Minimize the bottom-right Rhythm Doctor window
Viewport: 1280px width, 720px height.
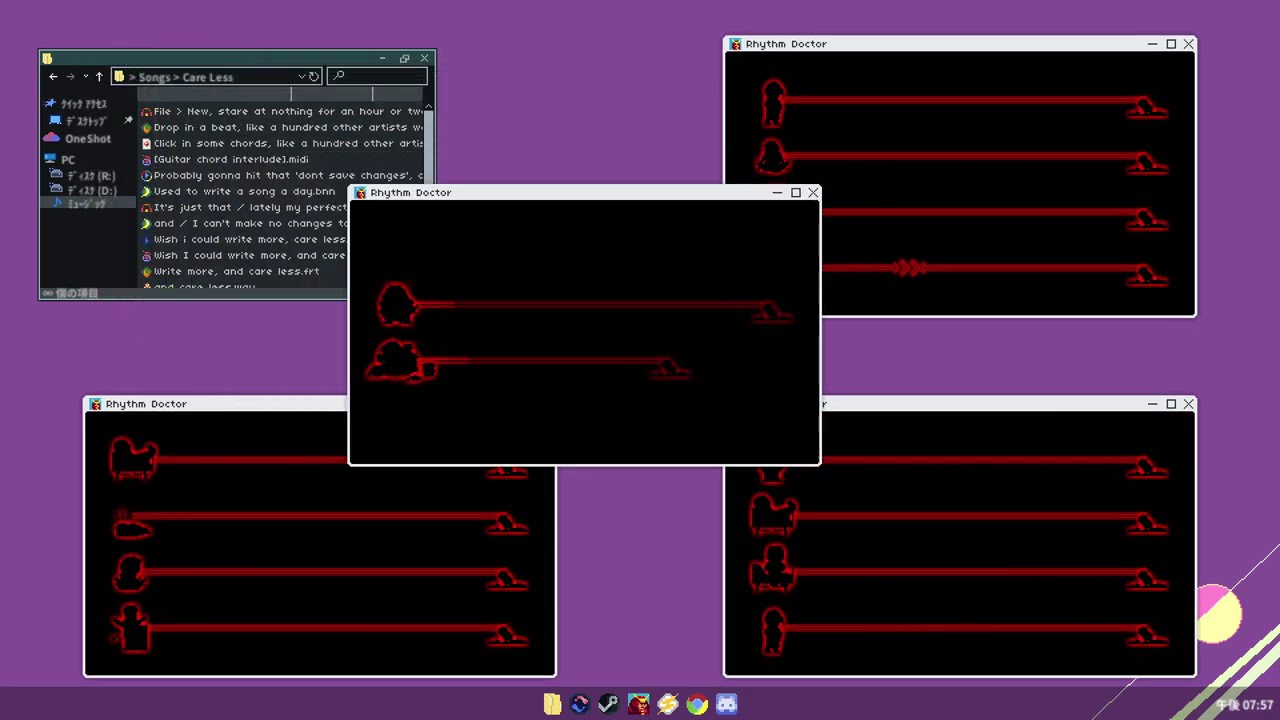[x=1153, y=404]
